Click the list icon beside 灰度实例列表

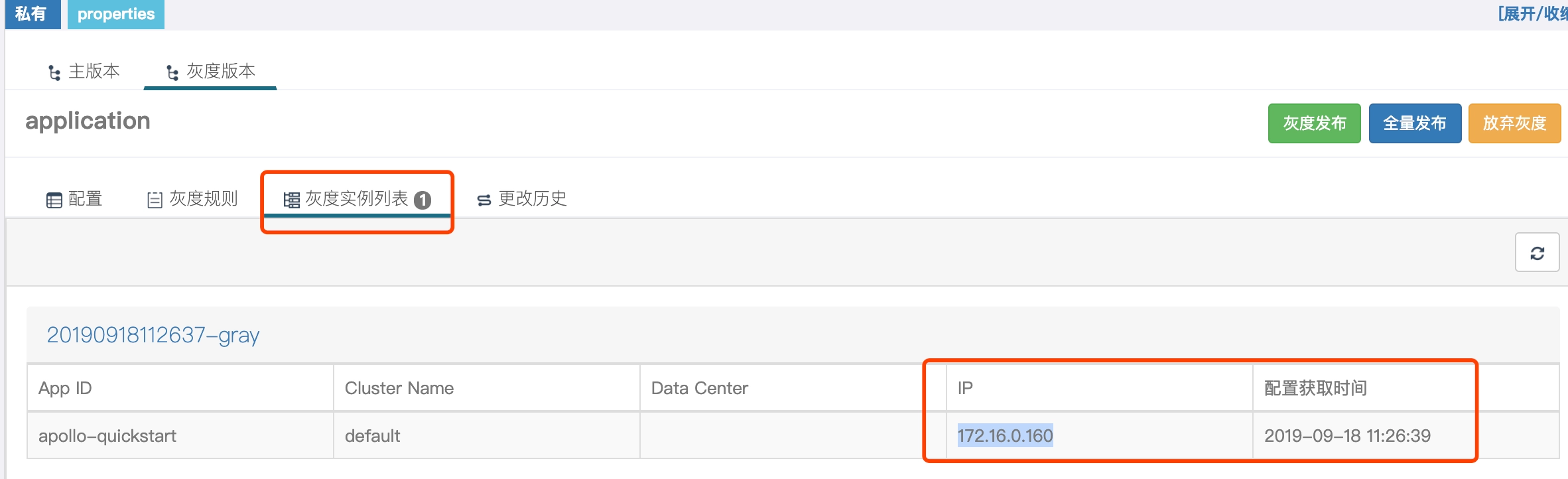tap(291, 200)
